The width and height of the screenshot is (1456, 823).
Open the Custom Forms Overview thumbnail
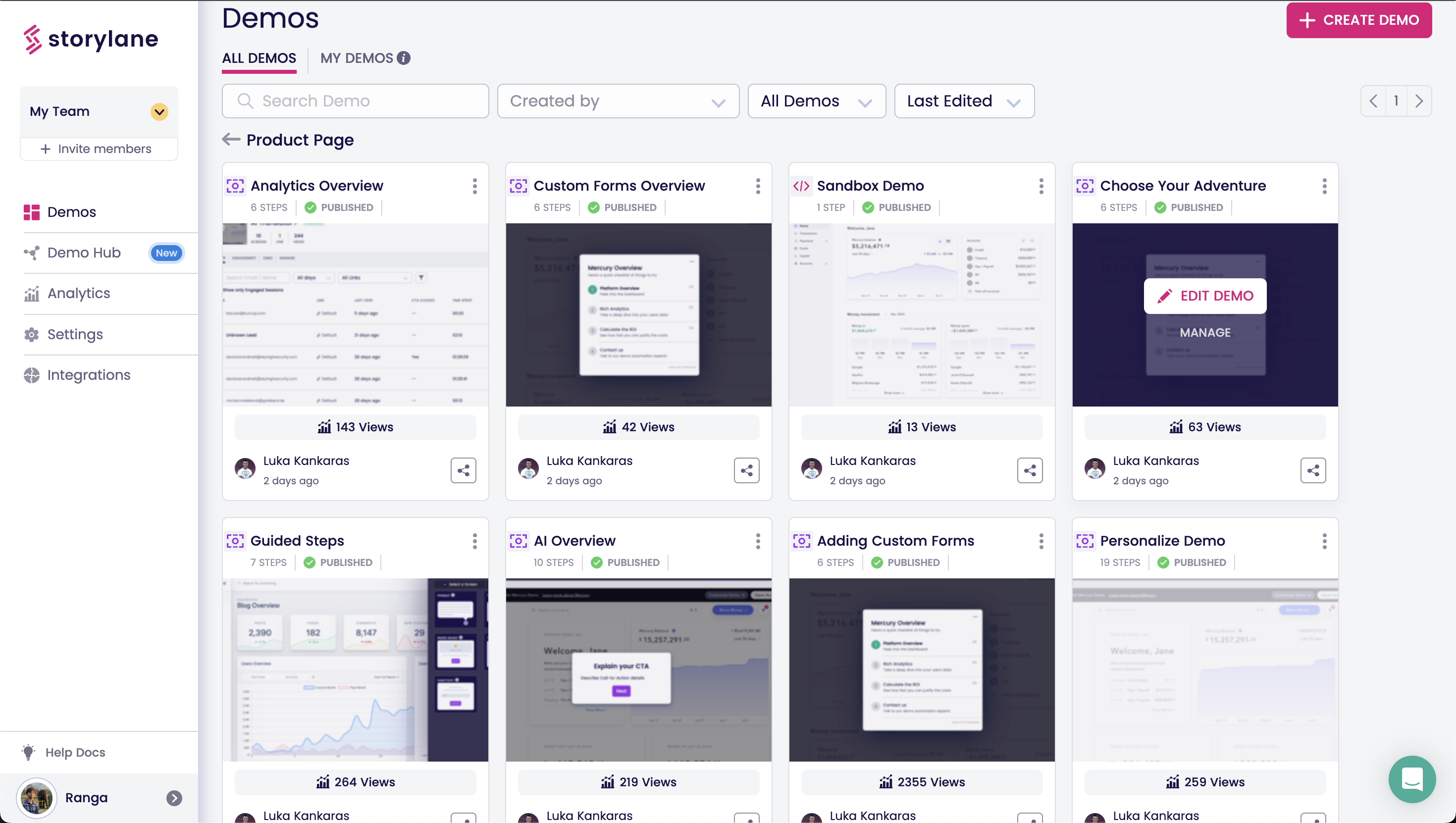click(638, 314)
